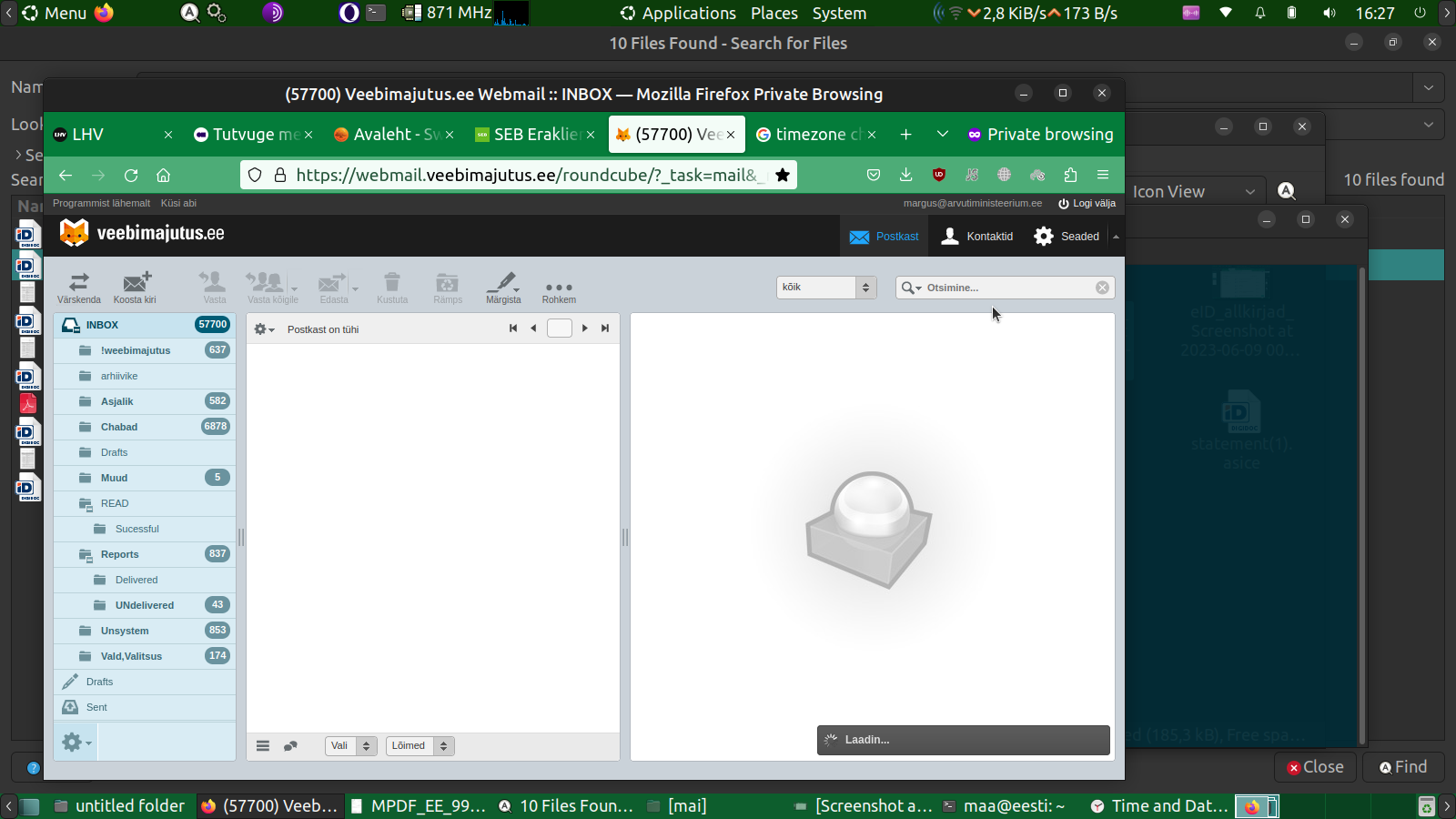Open the Rohkem more actions menu
Image resolution: width=1456 pixels, height=819 pixels.
pos(559,288)
